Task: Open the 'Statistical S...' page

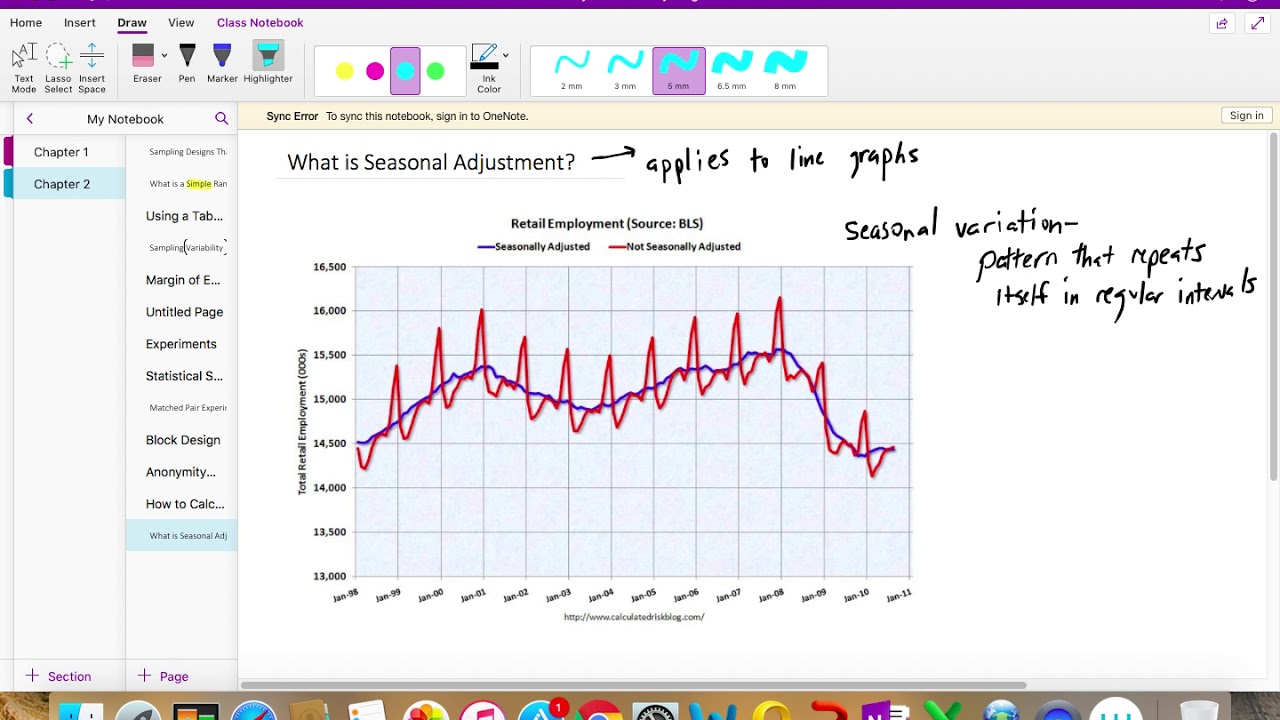Action: (182, 376)
